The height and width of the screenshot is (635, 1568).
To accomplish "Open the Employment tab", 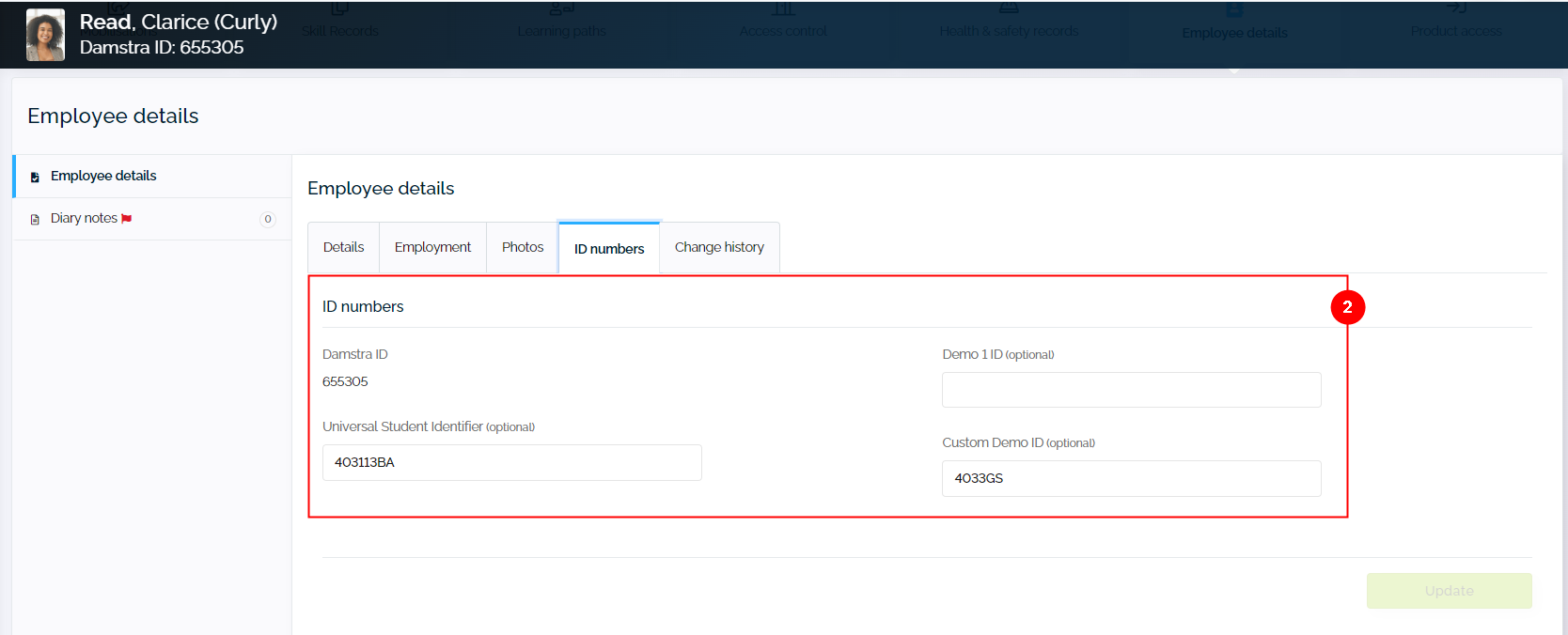I will point(432,247).
